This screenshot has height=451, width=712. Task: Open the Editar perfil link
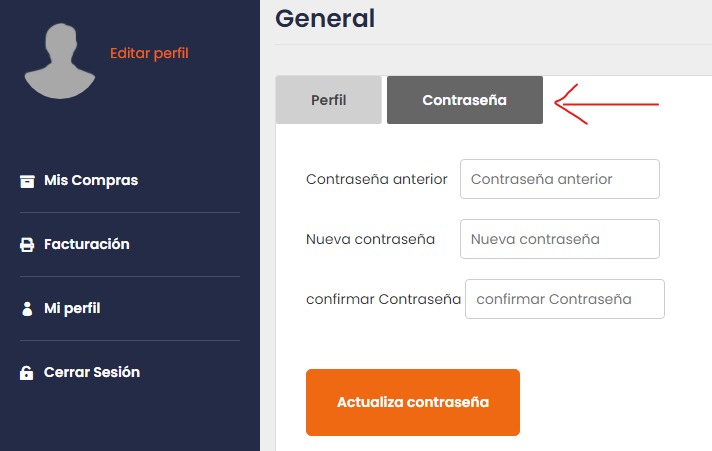(149, 53)
